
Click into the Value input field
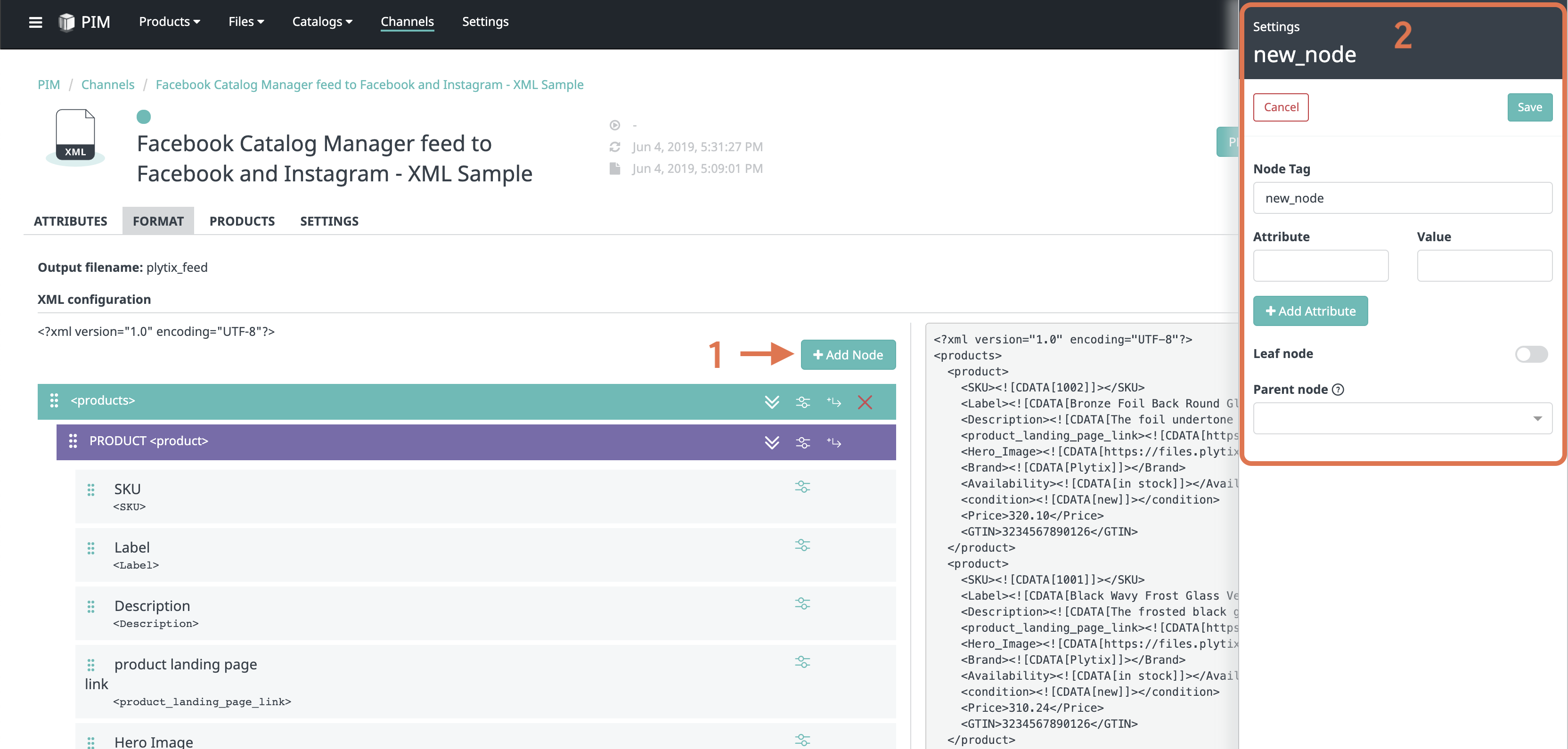point(1485,266)
